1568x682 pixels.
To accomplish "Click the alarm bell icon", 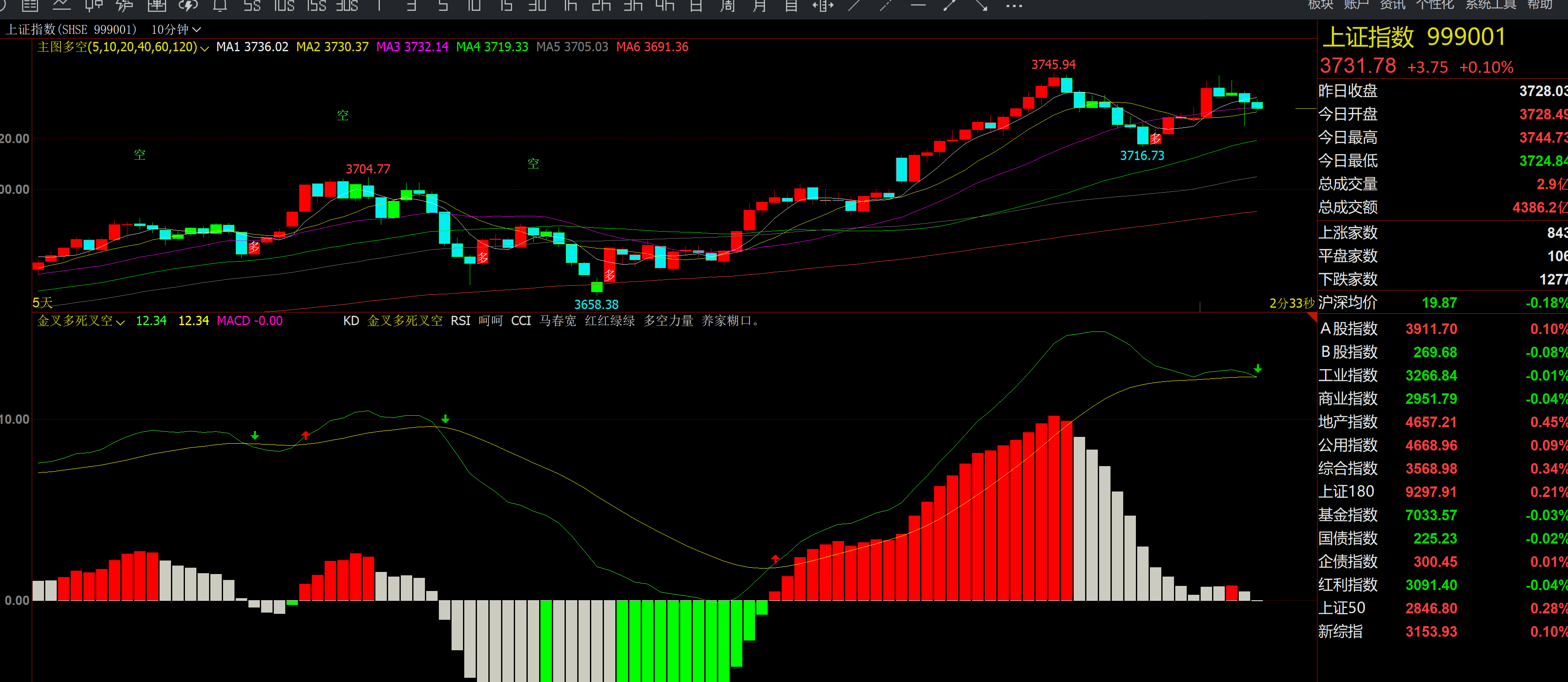I will tap(220, 6).
